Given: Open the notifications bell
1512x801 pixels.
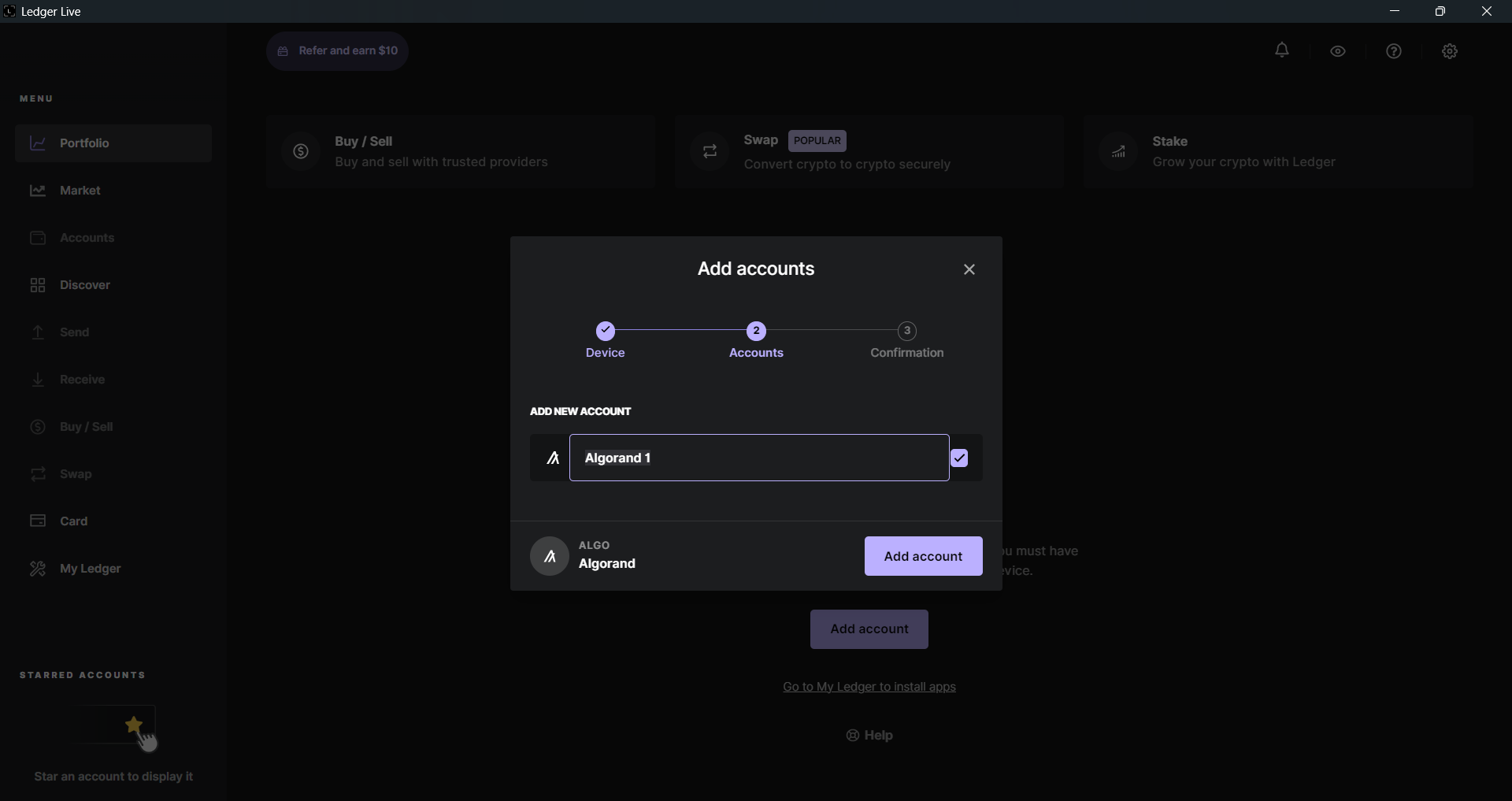Looking at the screenshot, I should coord(1282,50).
